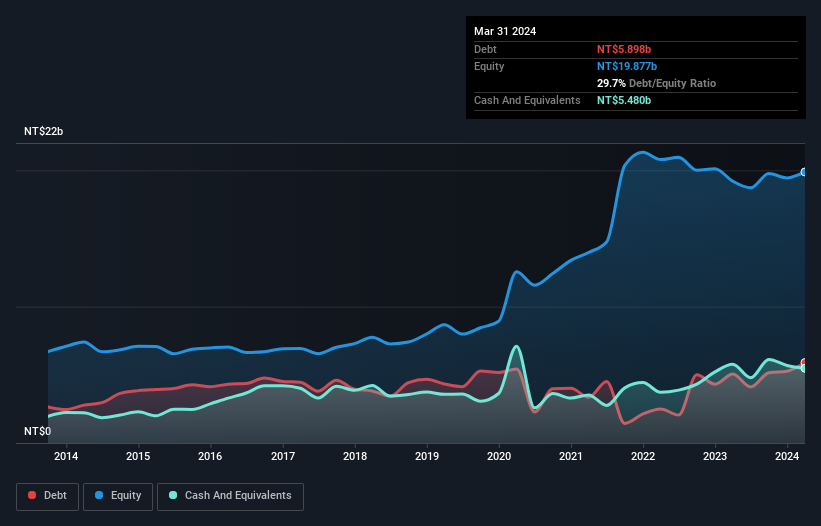Click the Equity label in tooltip
The image size is (821, 526).
pos(489,66)
